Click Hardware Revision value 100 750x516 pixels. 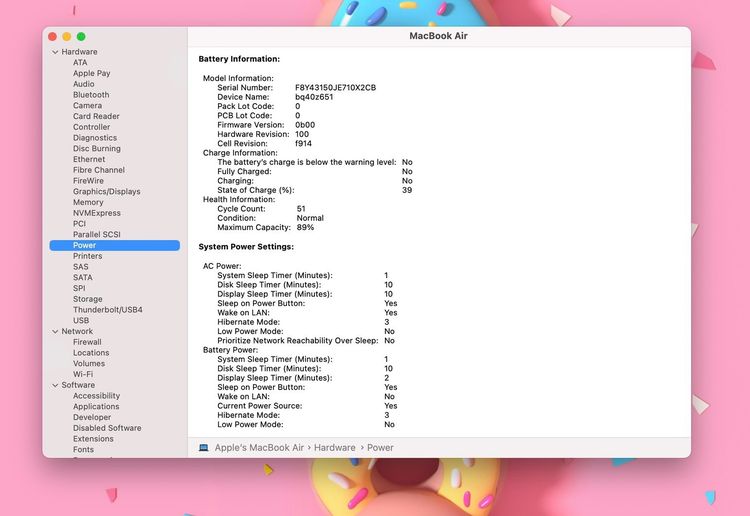[x=302, y=134]
